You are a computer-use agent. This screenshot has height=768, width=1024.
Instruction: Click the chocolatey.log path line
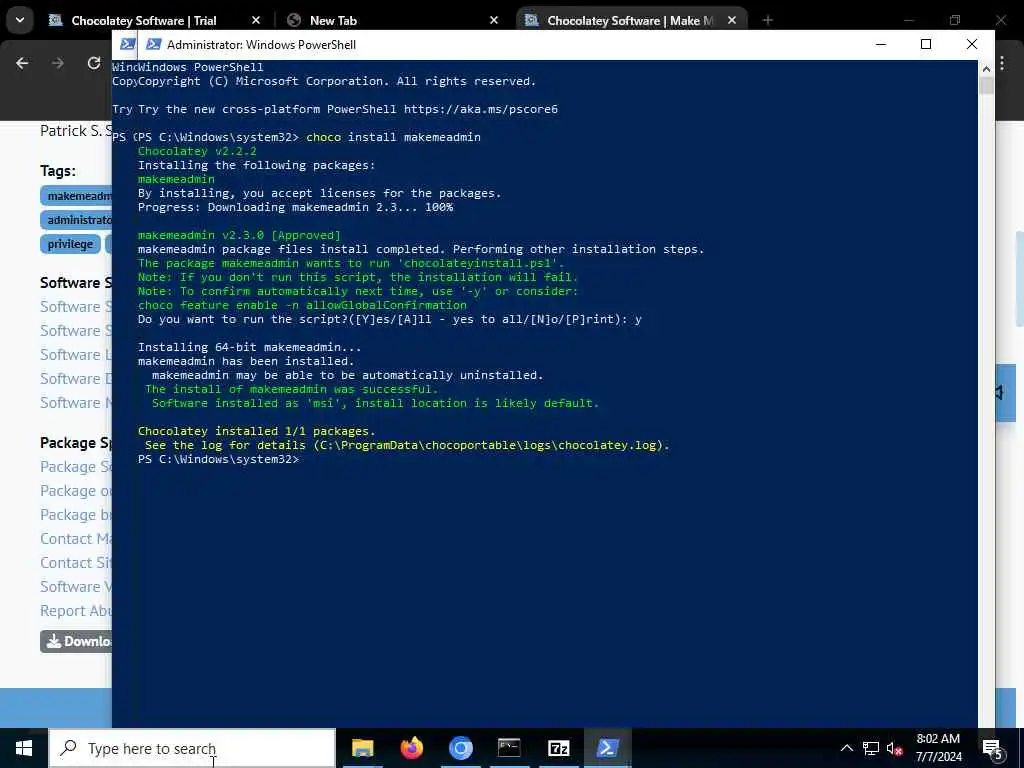tap(408, 445)
